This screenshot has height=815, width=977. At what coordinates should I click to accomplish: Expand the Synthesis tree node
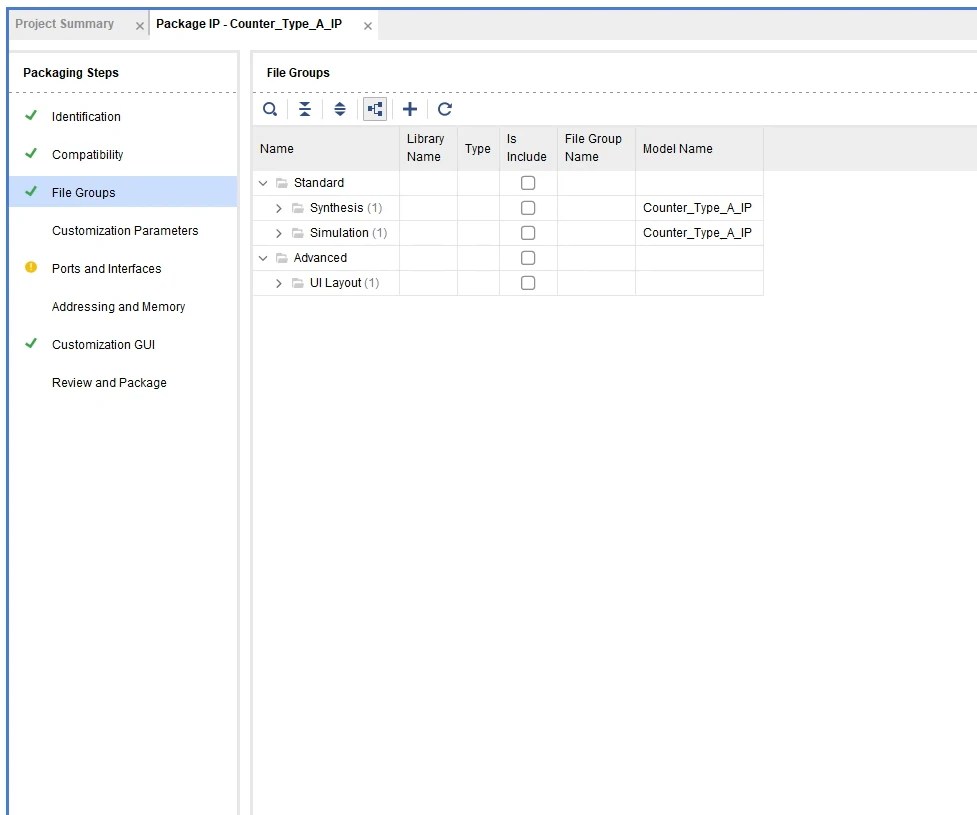(x=279, y=208)
